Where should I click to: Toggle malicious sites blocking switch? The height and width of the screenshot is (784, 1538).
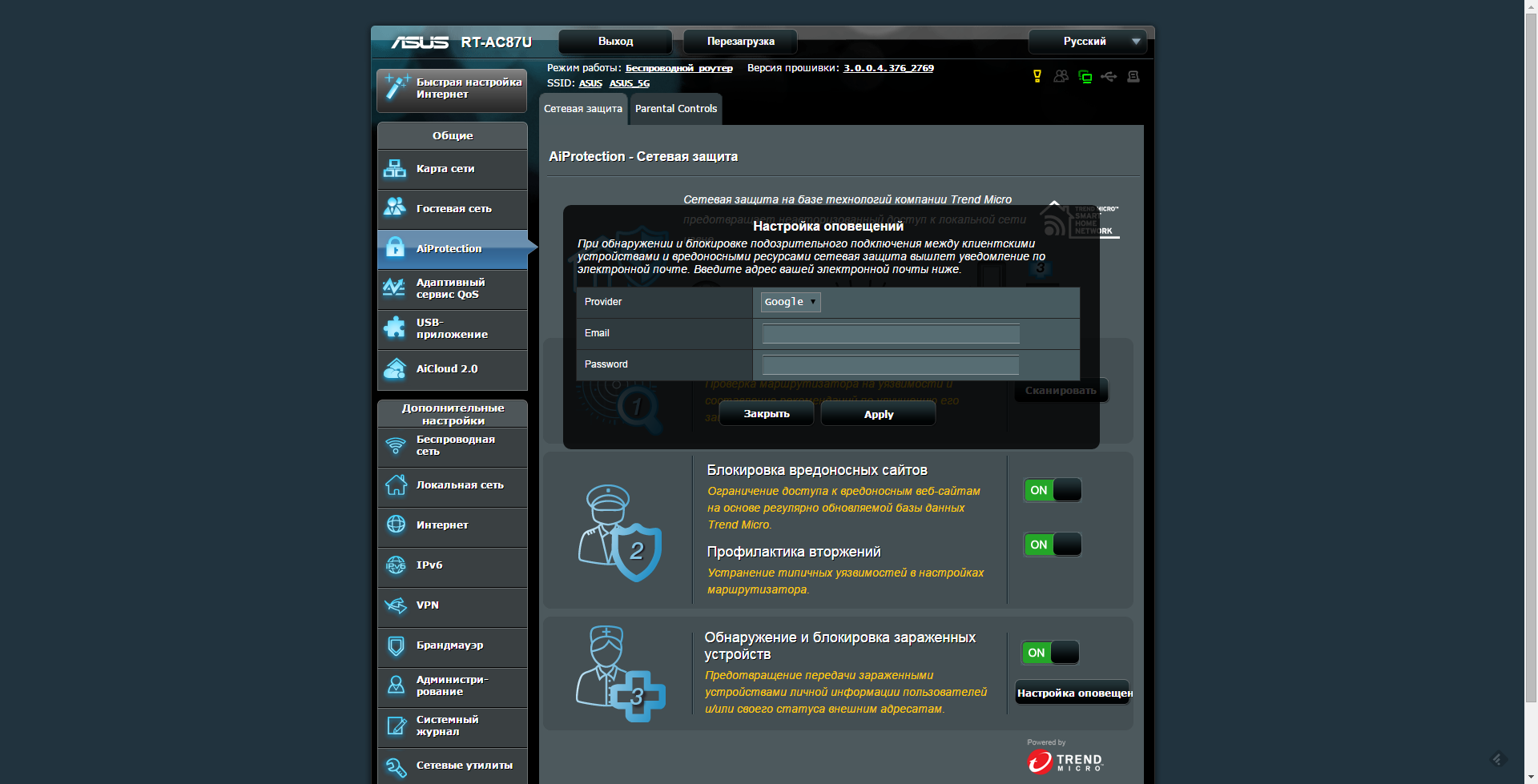click(1053, 490)
